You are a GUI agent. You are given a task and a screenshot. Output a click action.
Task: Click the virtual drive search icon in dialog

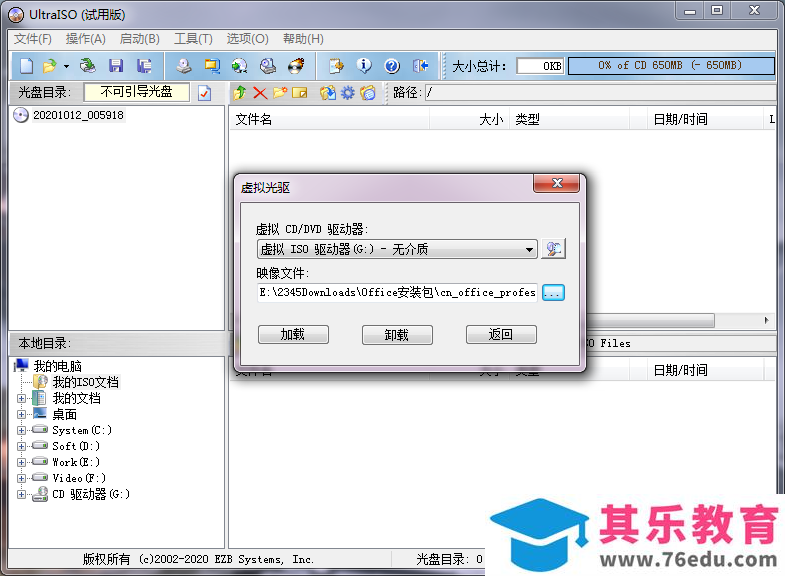coord(554,249)
